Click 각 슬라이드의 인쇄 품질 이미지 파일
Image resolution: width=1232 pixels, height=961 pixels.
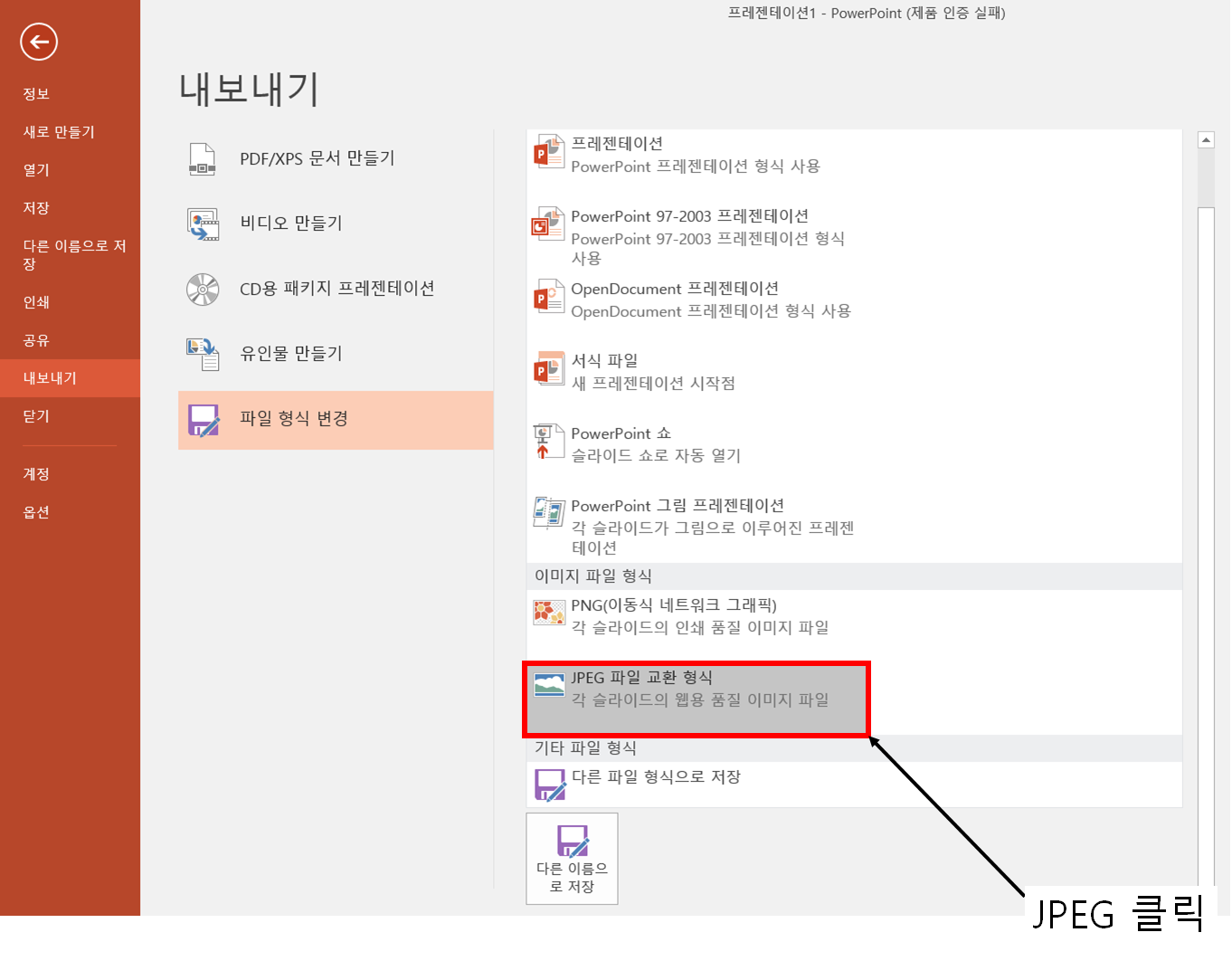(x=700, y=628)
